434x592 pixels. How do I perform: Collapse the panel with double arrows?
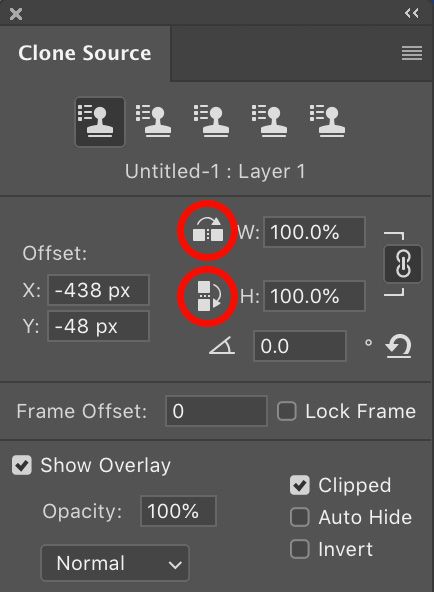tap(411, 14)
